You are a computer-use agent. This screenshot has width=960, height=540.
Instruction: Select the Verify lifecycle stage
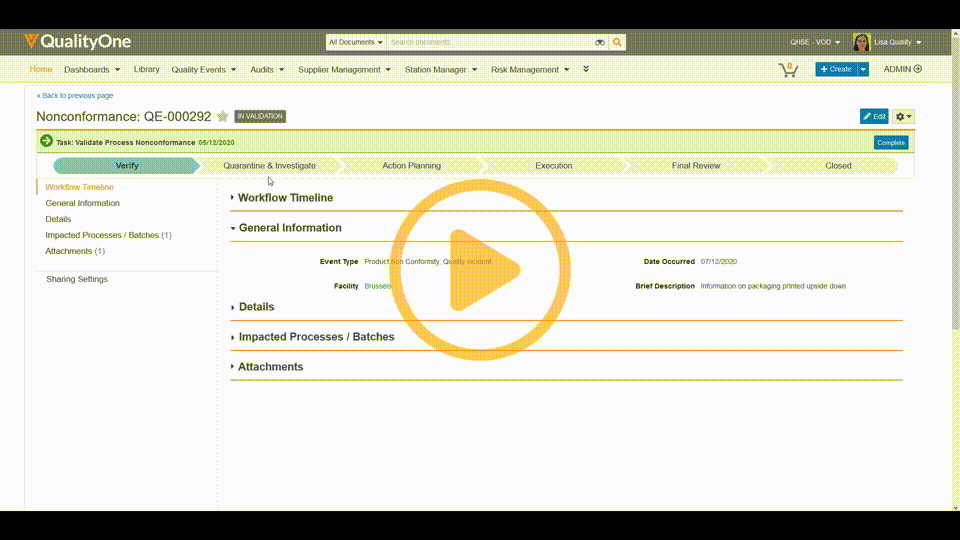click(x=127, y=166)
